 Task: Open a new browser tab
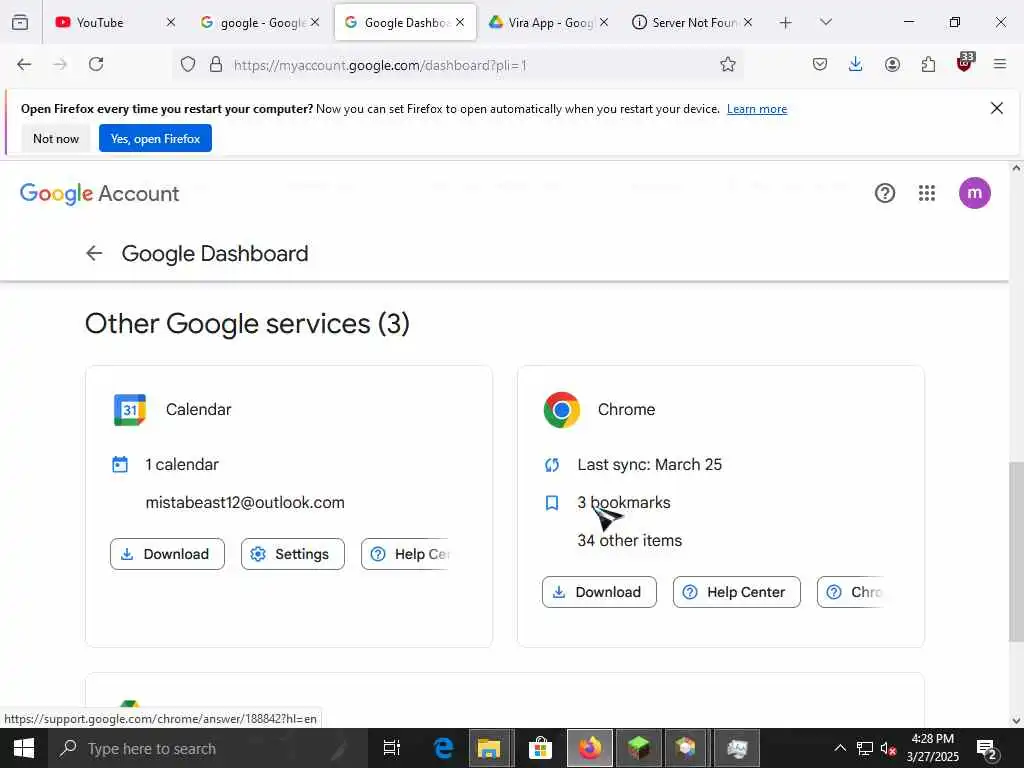786,23
